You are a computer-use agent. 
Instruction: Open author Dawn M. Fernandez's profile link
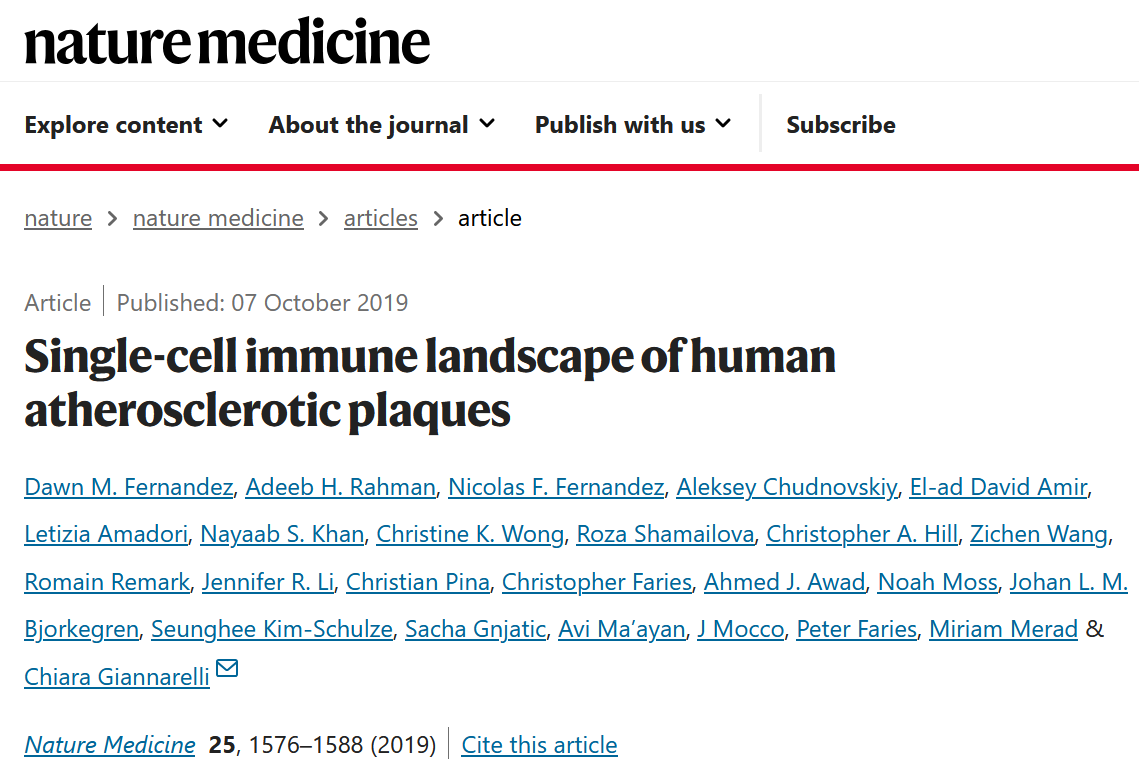click(x=128, y=487)
